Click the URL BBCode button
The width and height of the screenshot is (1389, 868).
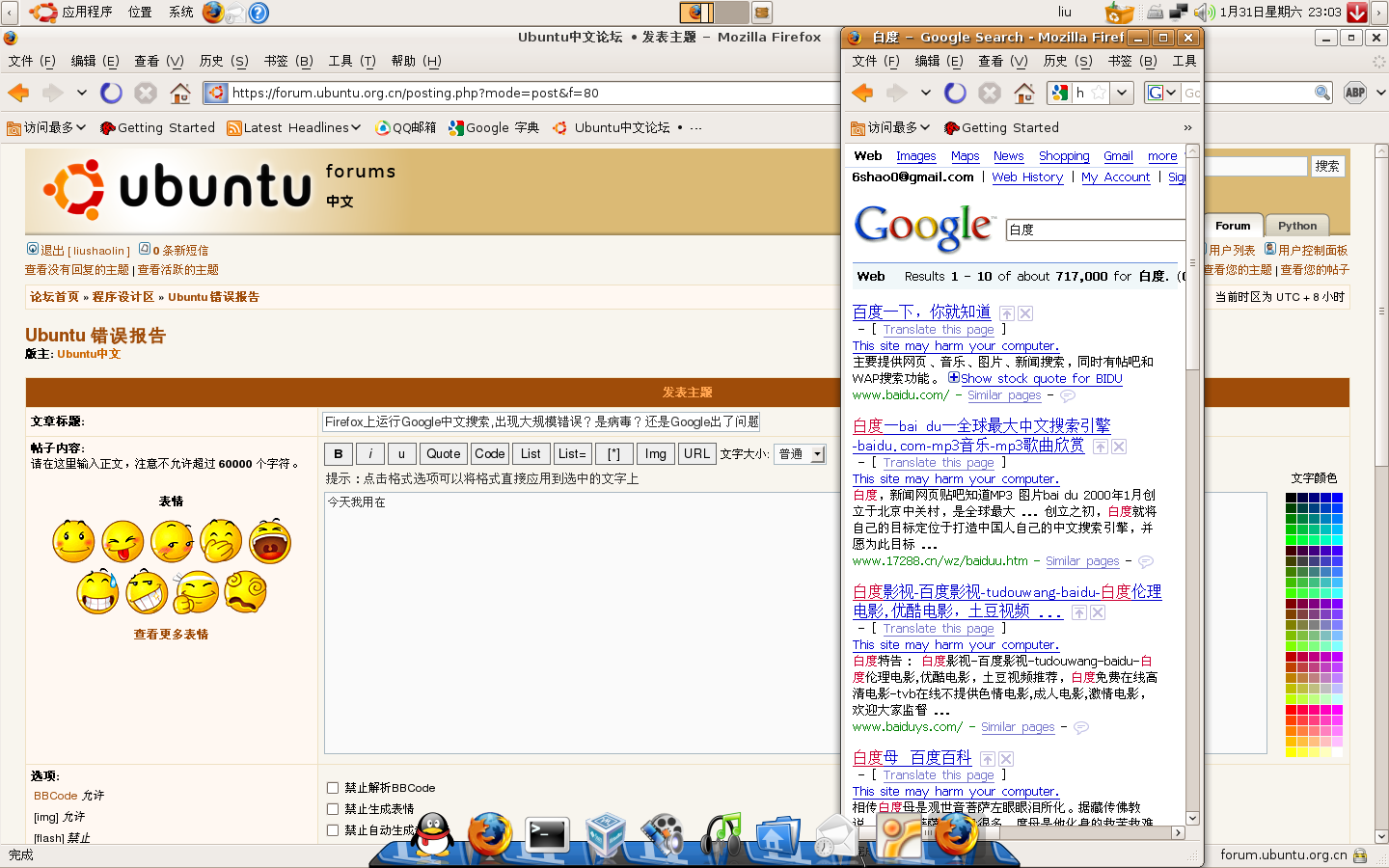(x=696, y=454)
